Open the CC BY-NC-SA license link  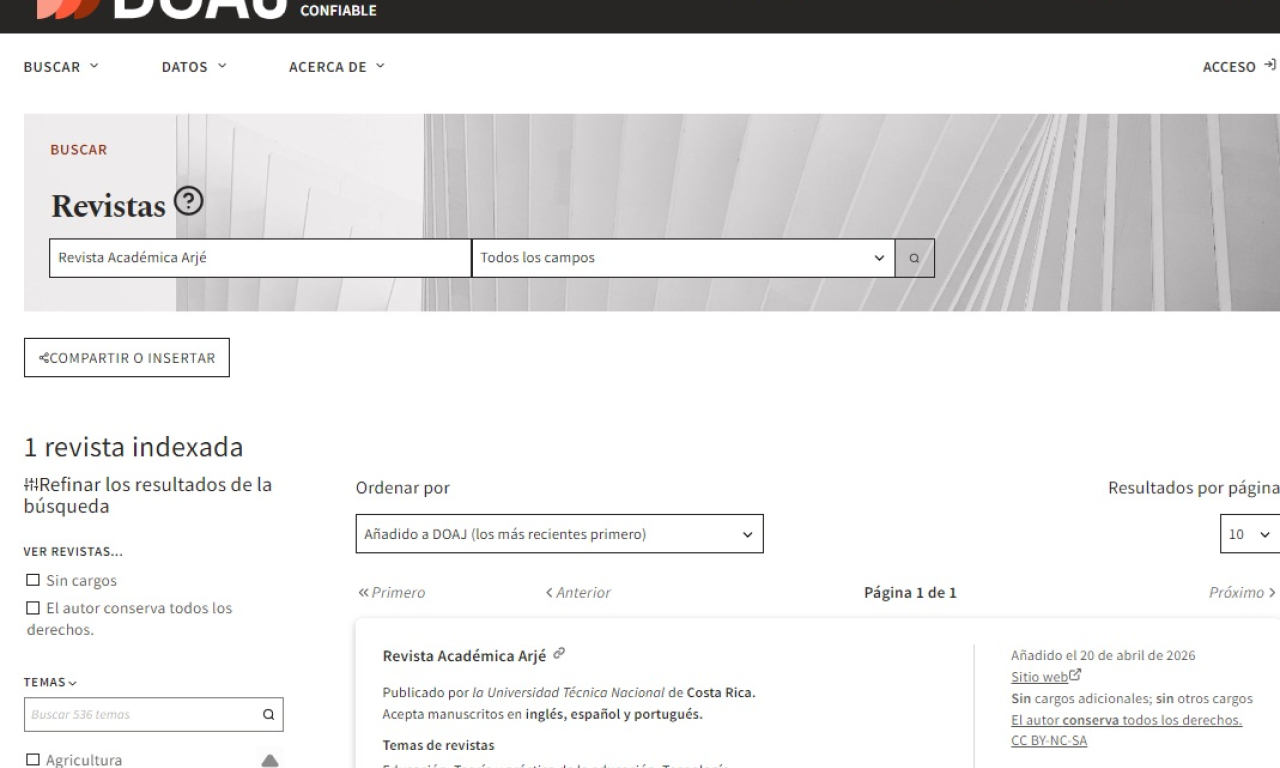1049,741
